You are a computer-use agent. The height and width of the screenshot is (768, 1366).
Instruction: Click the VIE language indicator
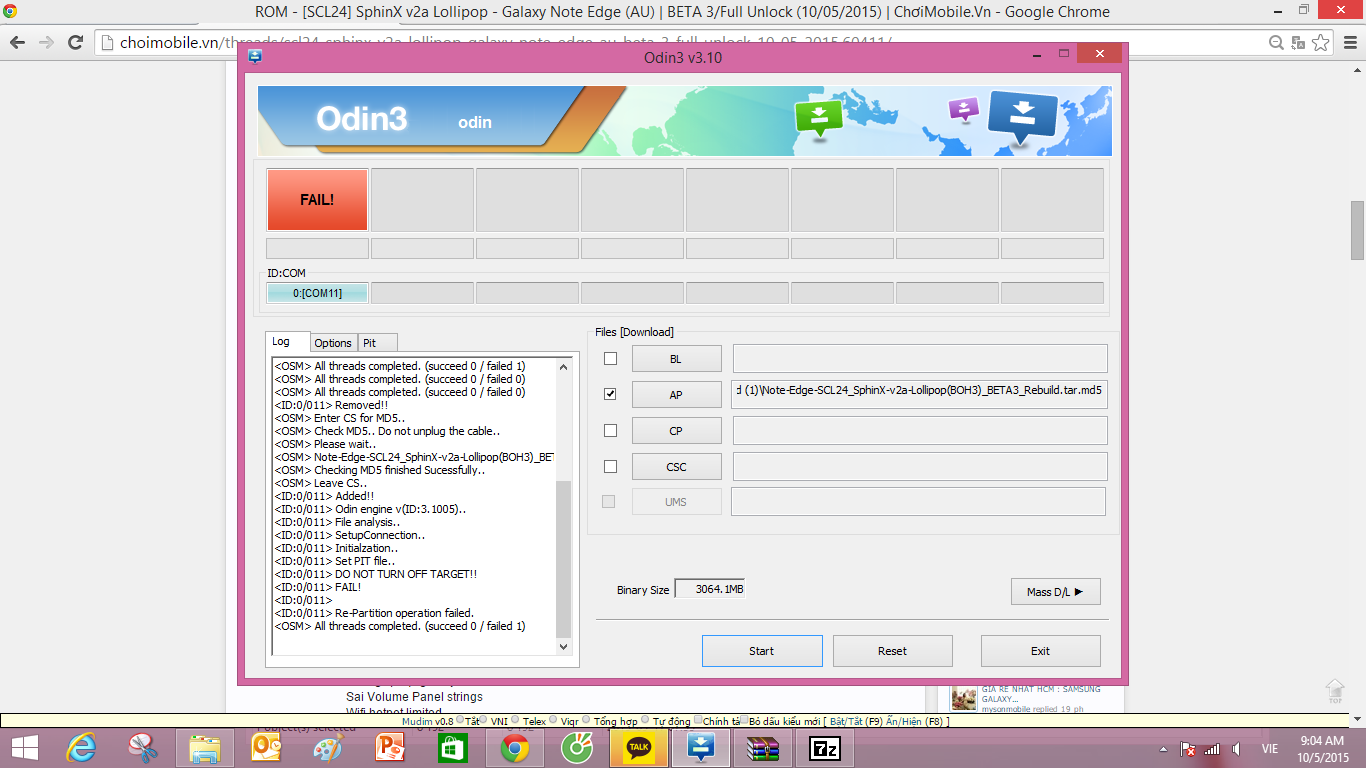(1270, 749)
